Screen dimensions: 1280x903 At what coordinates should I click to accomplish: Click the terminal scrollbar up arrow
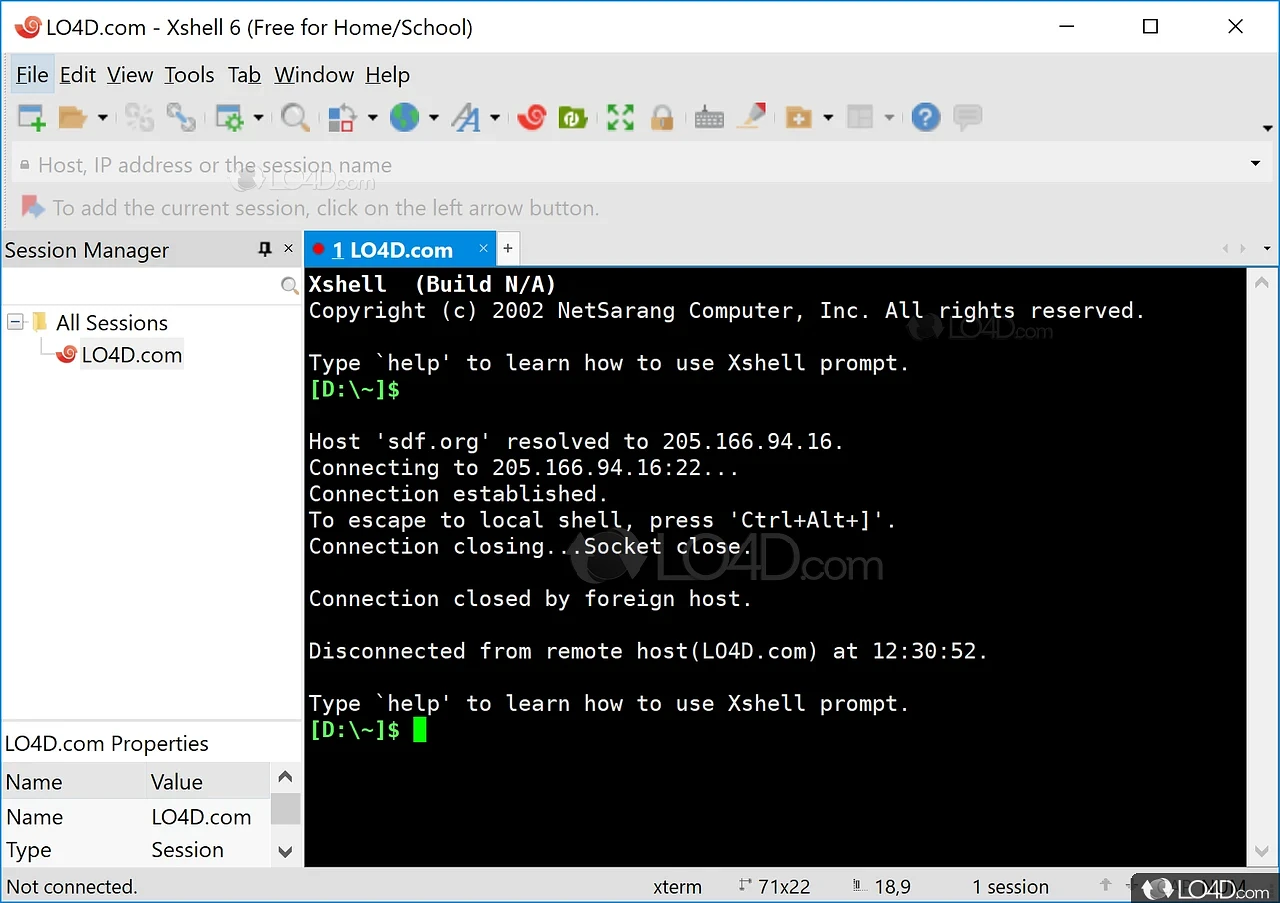1262,283
